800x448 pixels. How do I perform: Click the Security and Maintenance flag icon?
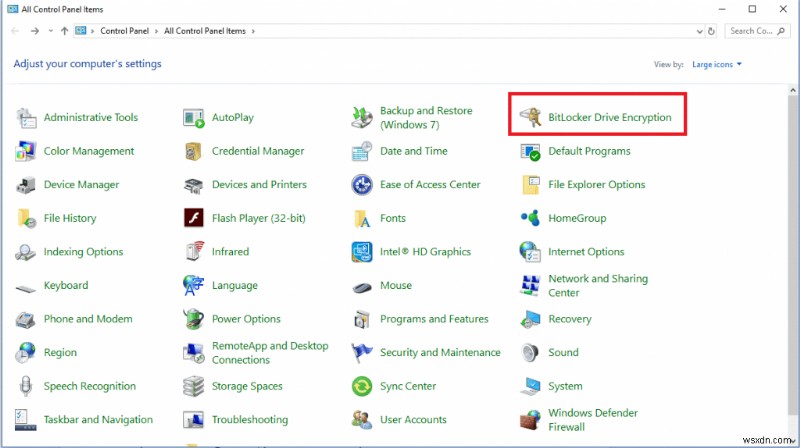(x=362, y=353)
